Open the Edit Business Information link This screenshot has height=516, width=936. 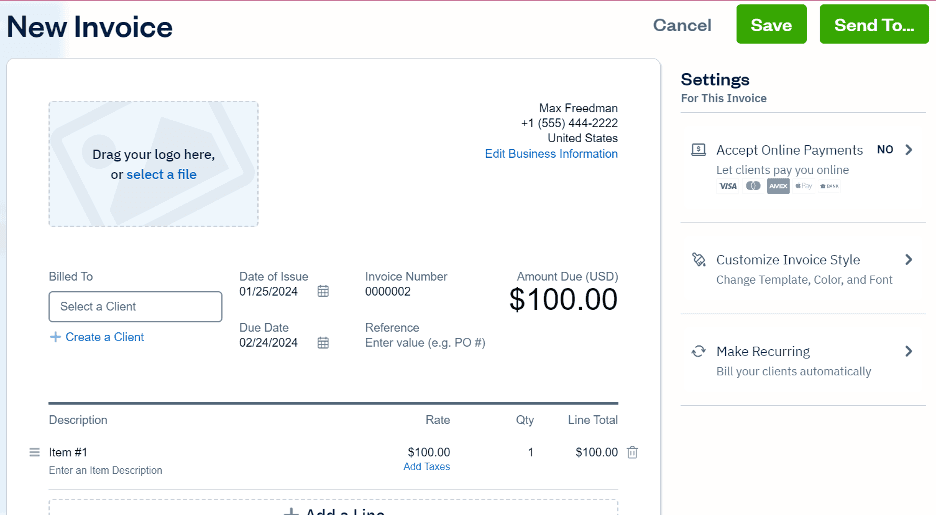[x=551, y=154]
